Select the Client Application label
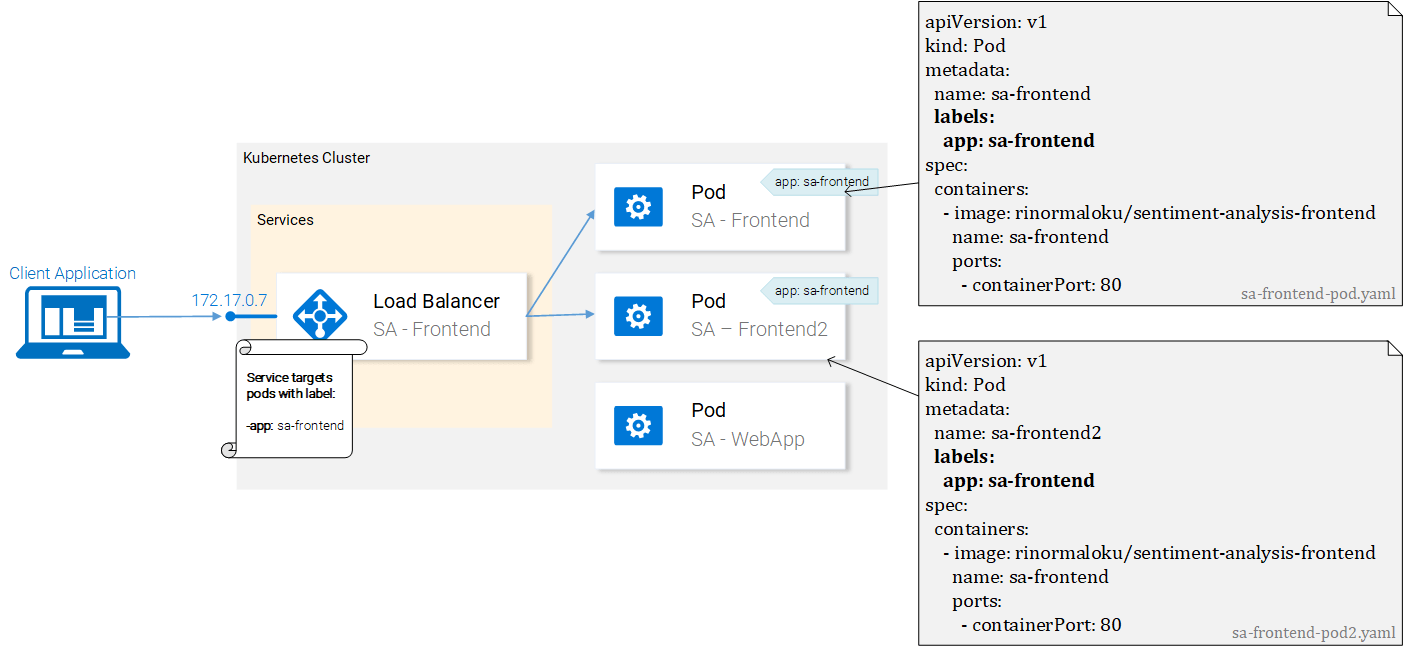Viewport: 1405px width, 651px height. [x=73, y=273]
